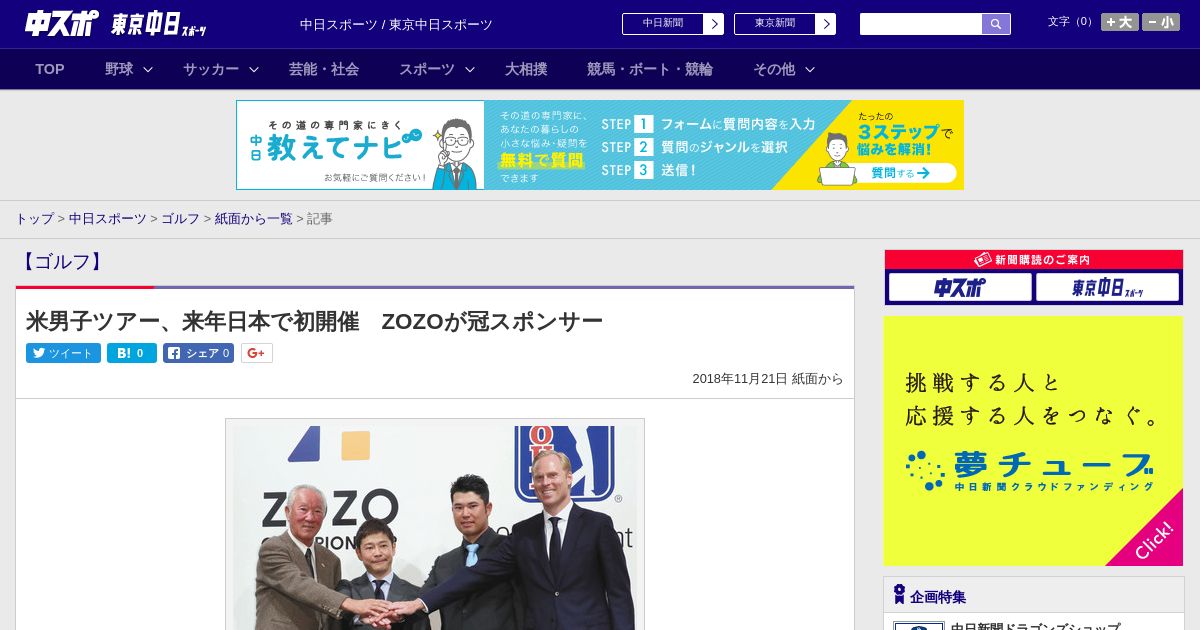Screen dimensions: 1200x630
Task: Focus the header search input field
Action: [x=921, y=24]
